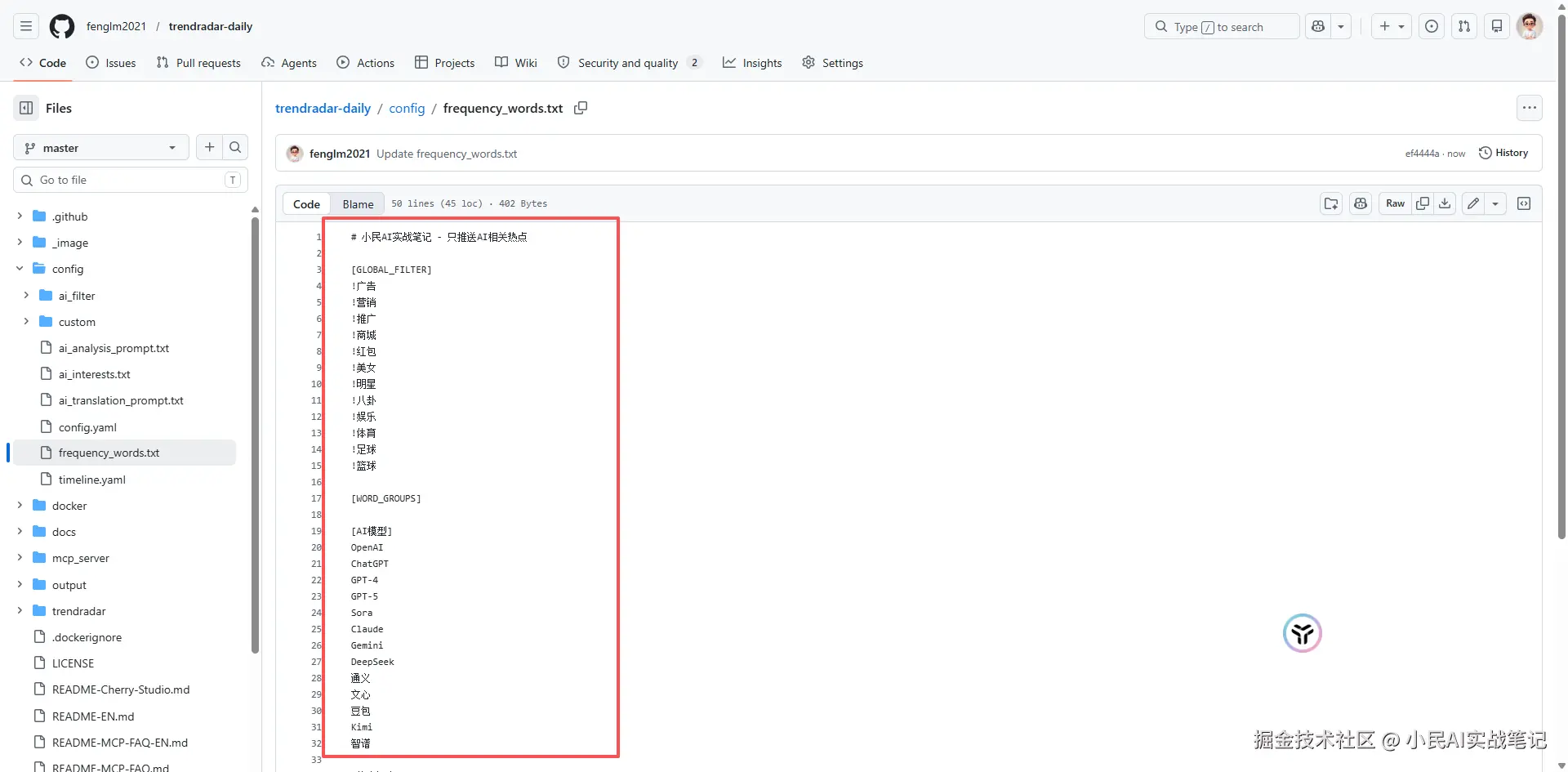Open the notifications inbox icon
The width and height of the screenshot is (1568, 772).
click(1497, 26)
